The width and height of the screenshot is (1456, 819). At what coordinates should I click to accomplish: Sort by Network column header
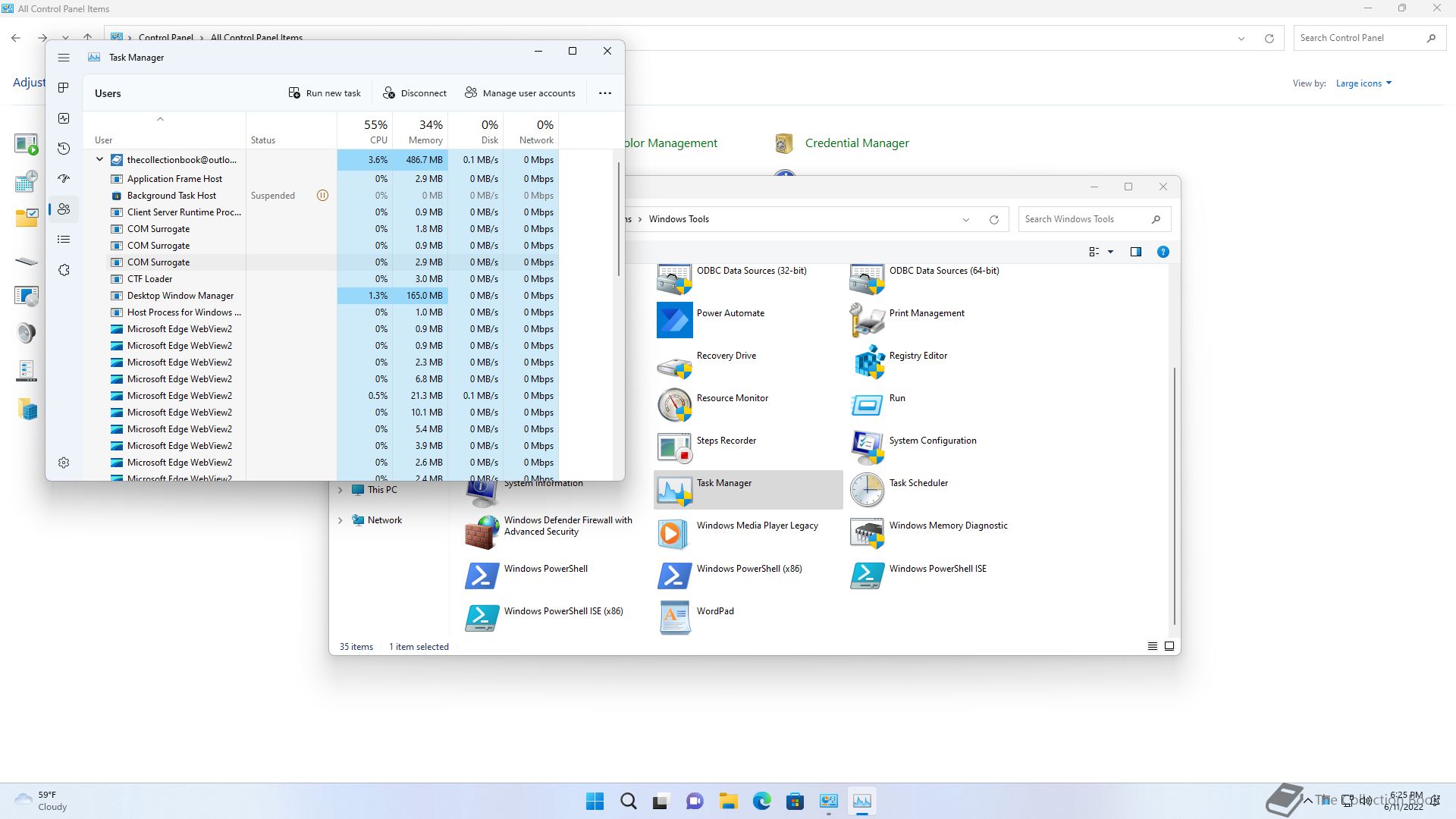(x=531, y=131)
